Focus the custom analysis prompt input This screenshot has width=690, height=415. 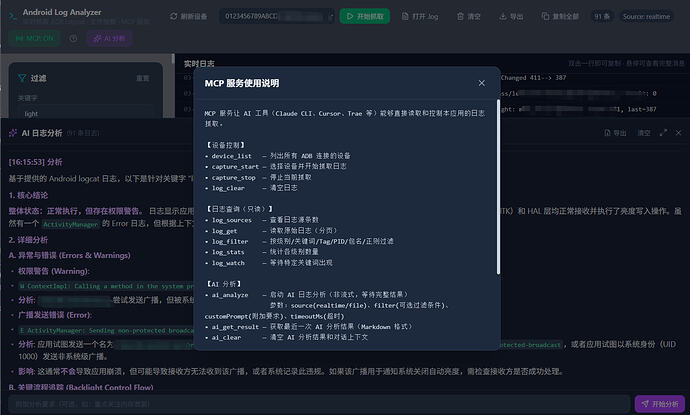click(319, 404)
